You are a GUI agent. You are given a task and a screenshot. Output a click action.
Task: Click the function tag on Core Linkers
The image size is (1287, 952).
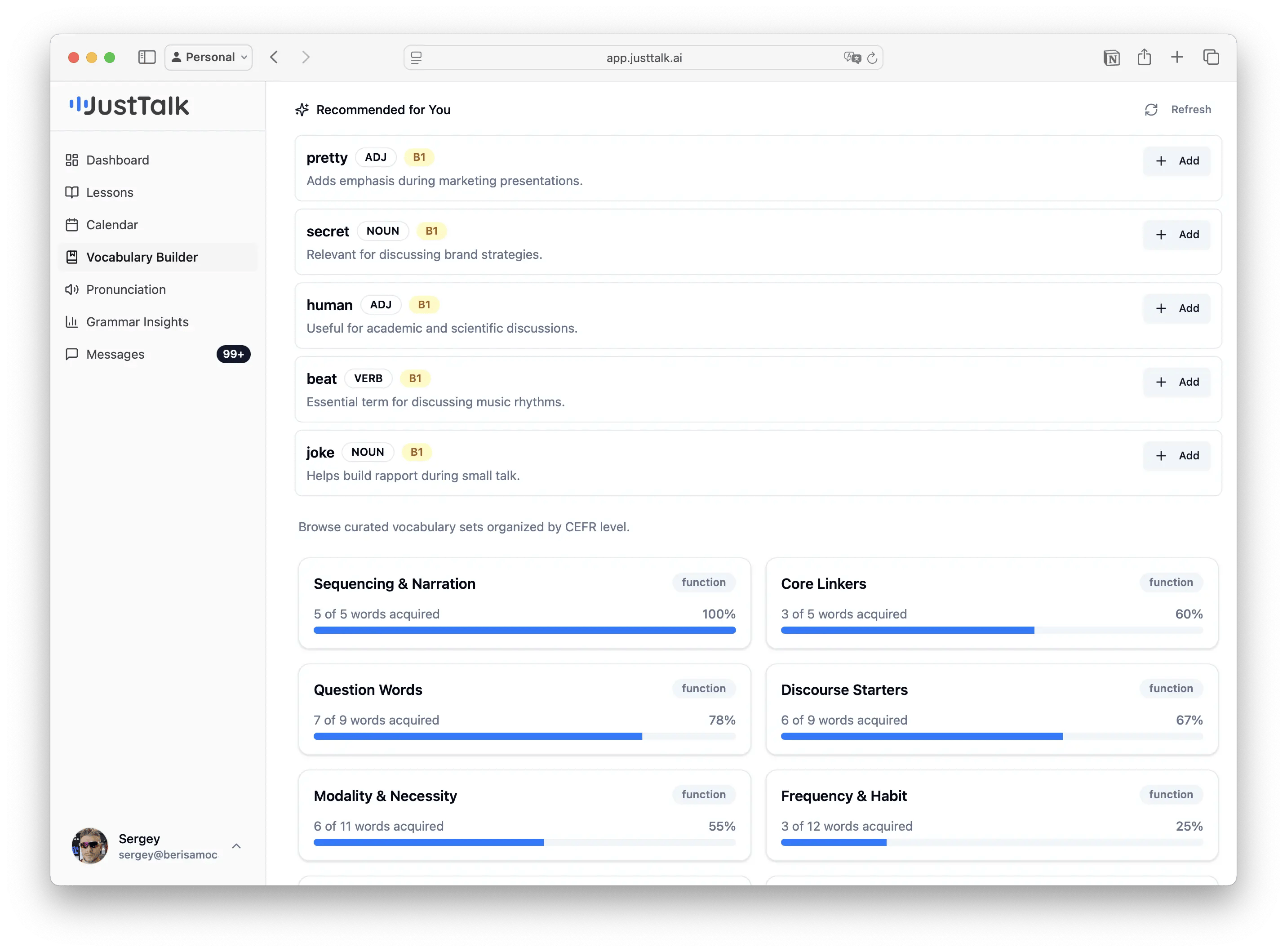click(x=1171, y=582)
